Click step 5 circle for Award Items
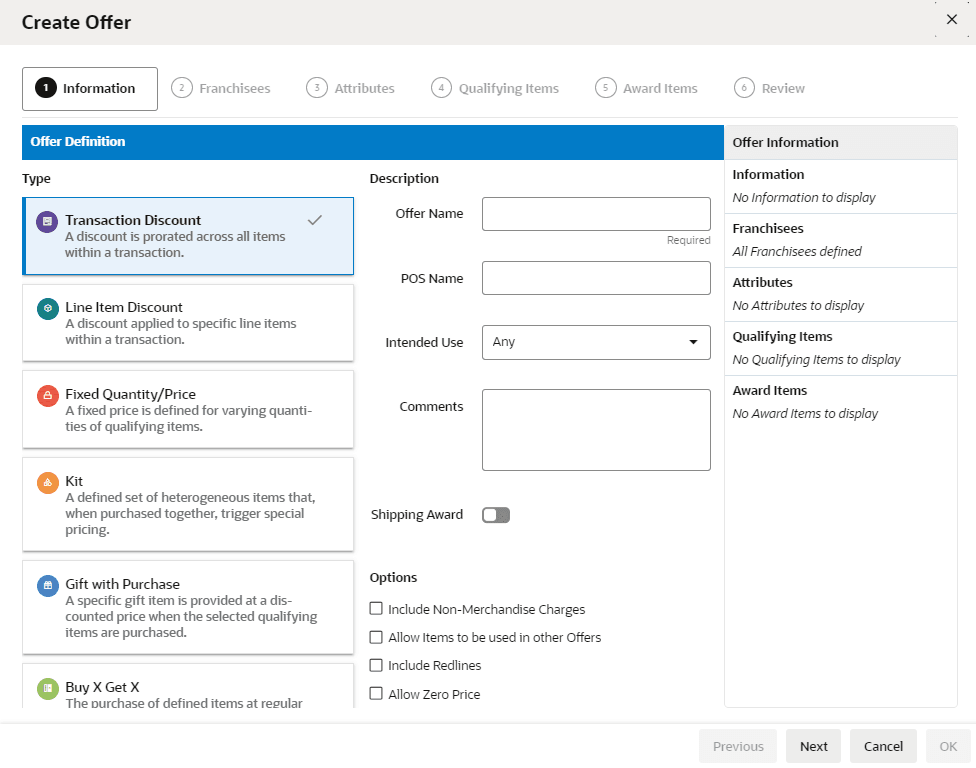 [606, 88]
